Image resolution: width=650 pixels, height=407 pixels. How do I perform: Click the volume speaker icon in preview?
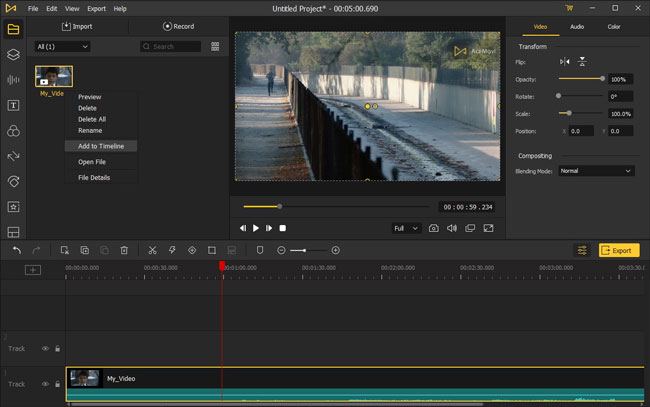click(452, 228)
